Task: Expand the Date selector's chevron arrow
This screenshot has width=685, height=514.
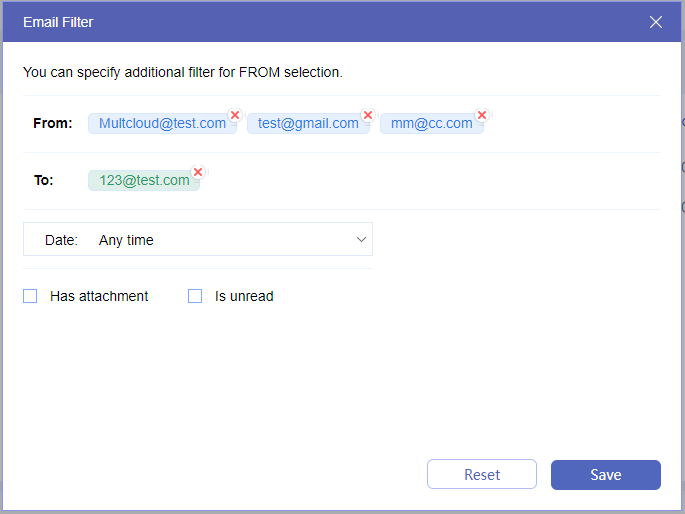Action: coord(361,240)
